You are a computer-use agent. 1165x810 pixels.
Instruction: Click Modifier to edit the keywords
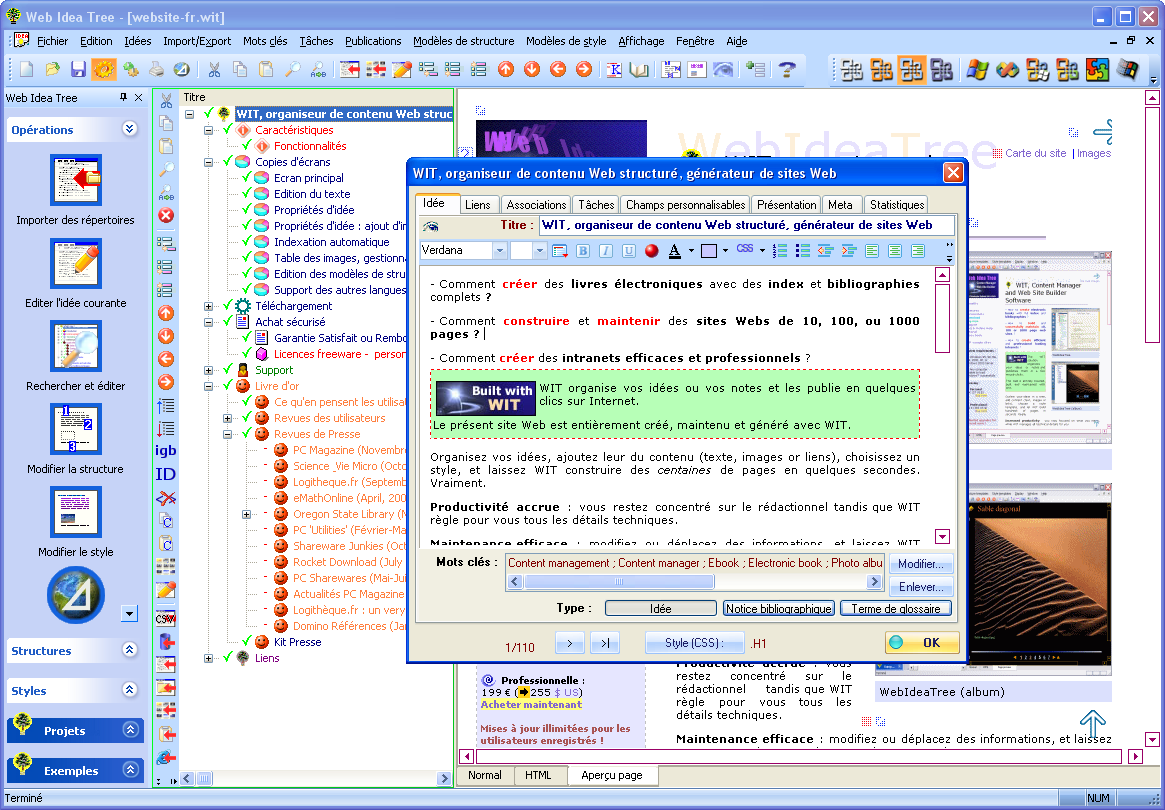(919, 563)
